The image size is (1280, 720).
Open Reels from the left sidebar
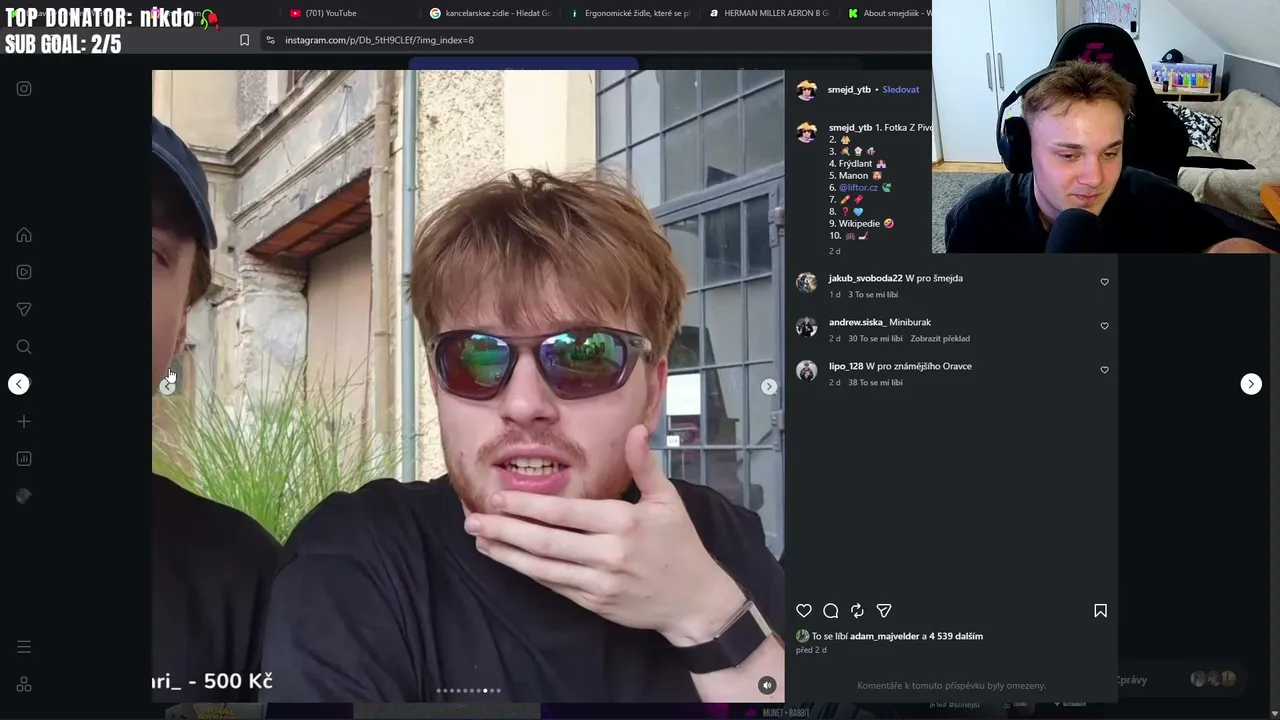click(24, 272)
